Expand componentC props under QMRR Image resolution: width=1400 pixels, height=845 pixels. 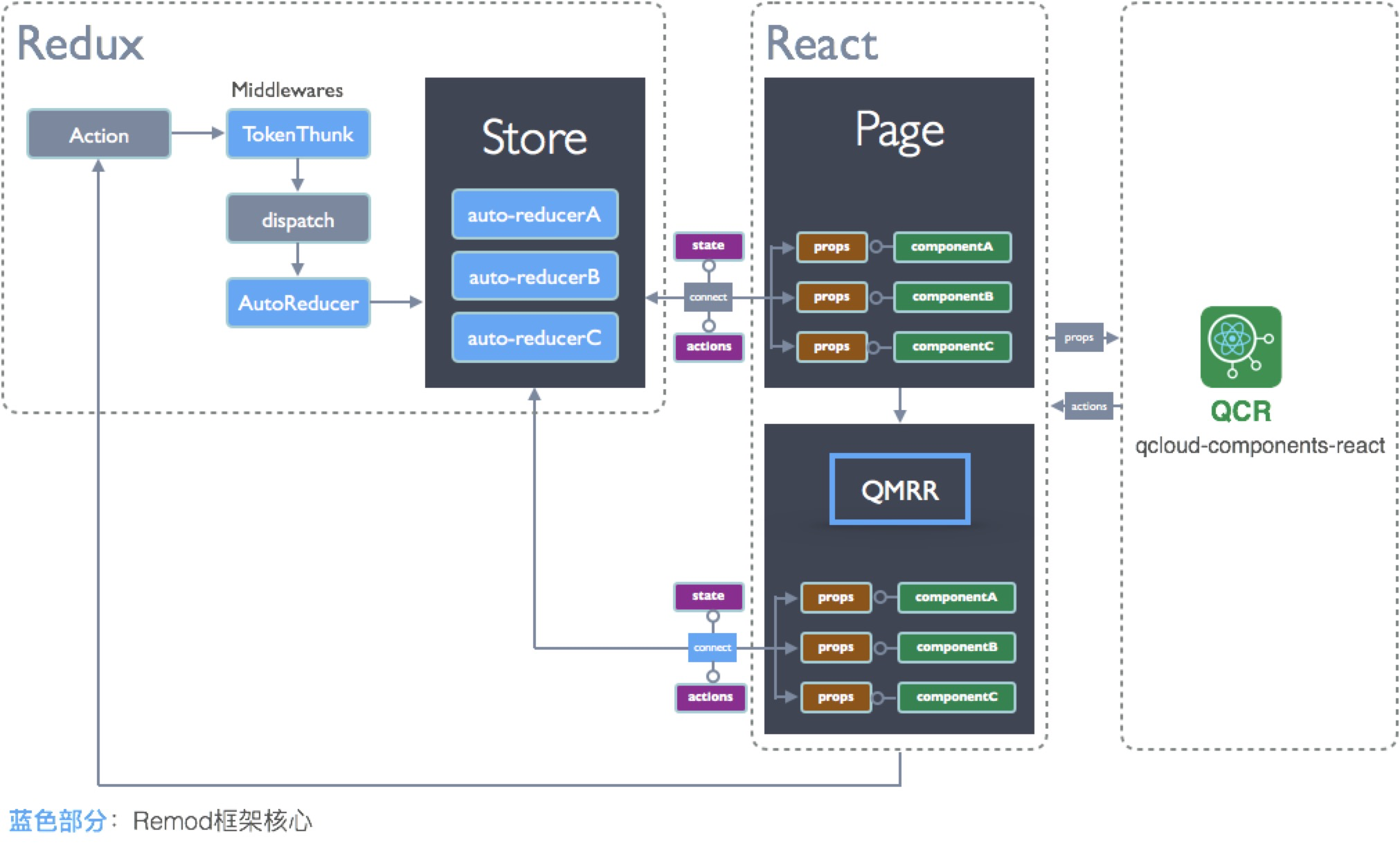(x=835, y=697)
